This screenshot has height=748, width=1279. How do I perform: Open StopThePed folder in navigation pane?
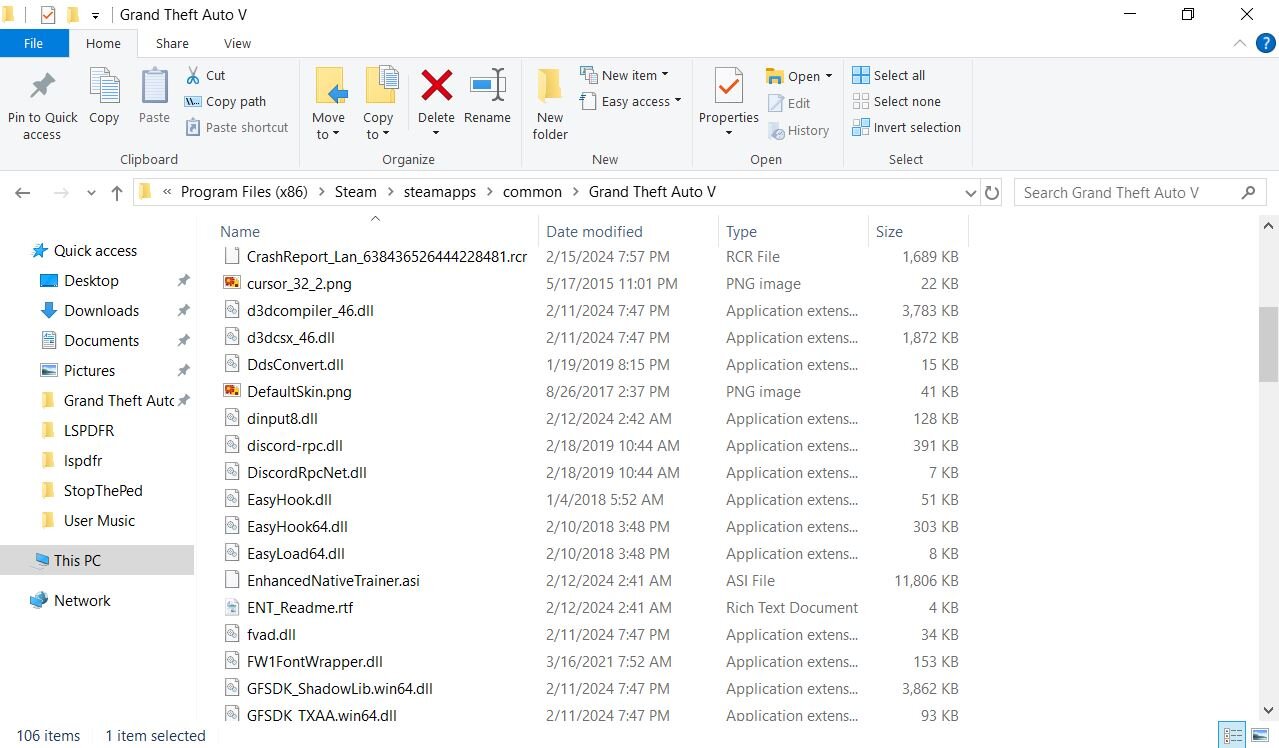coord(103,491)
